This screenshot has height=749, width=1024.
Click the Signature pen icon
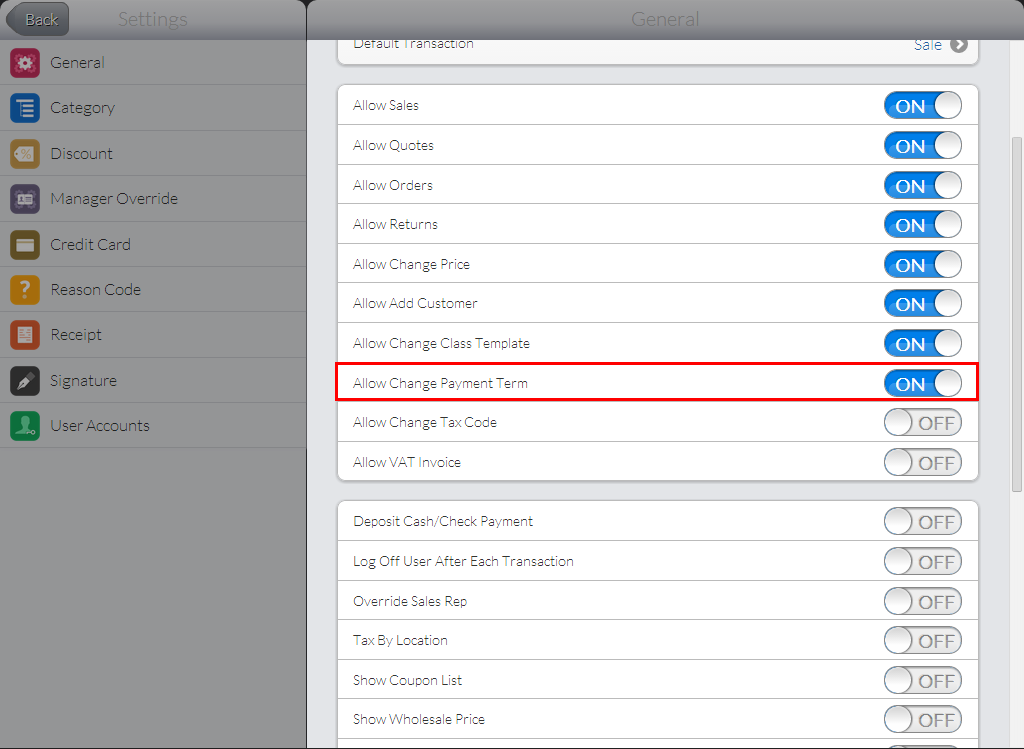25,381
